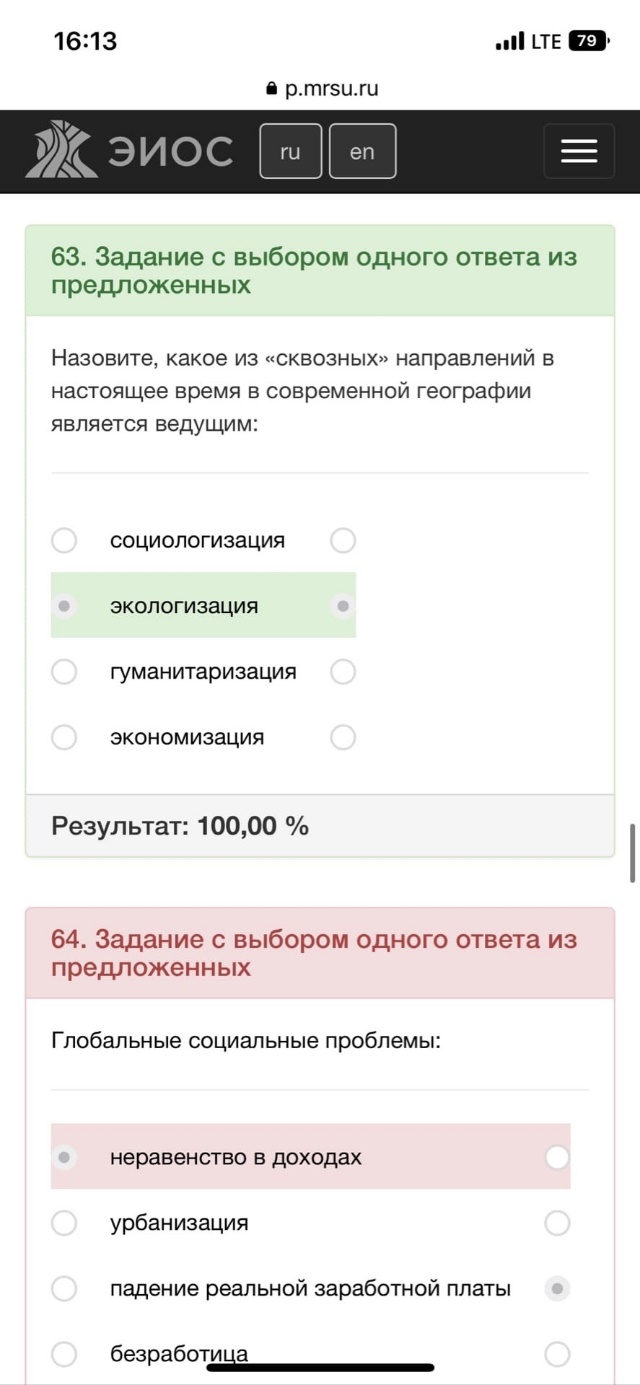Click the ЭИОС logo icon

pyautogui.click(x=62, y=150)
